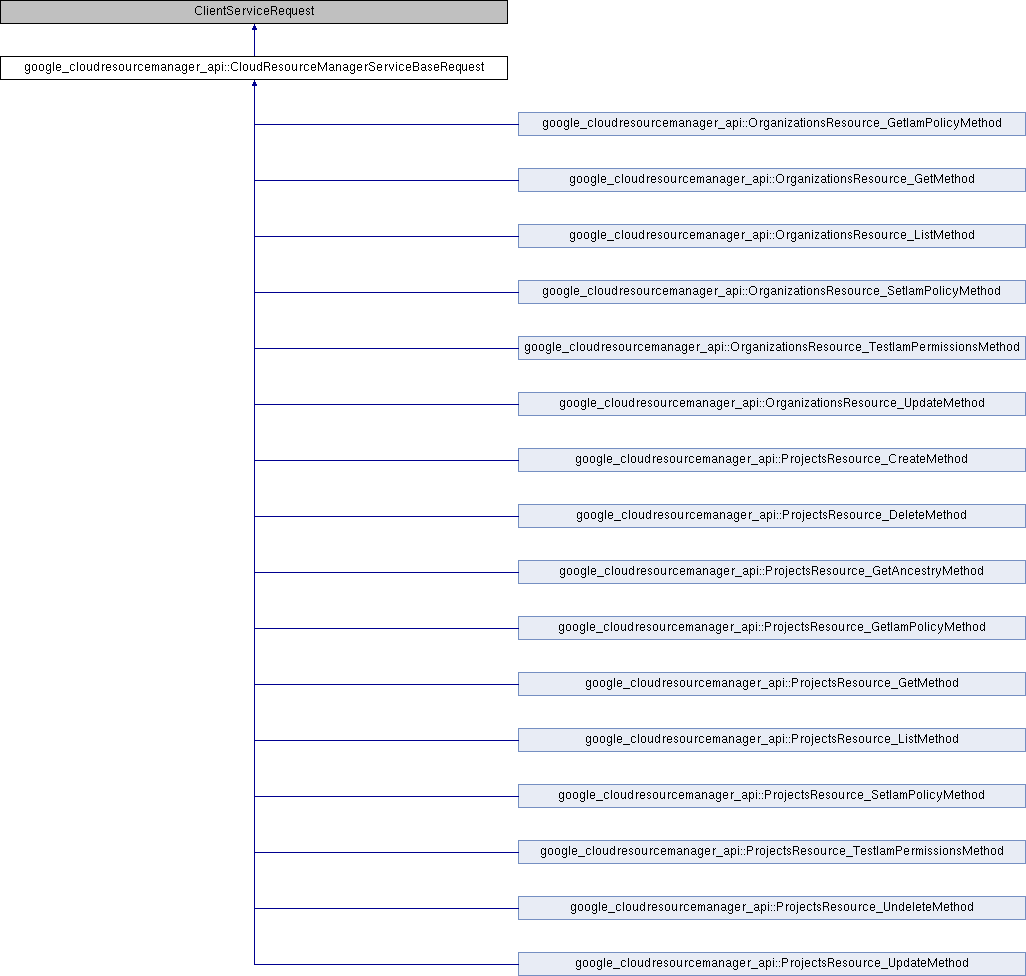Open ProjectsResource_GetAncestryMethod class
1026x976 pixels.
(x=771, y=572)
